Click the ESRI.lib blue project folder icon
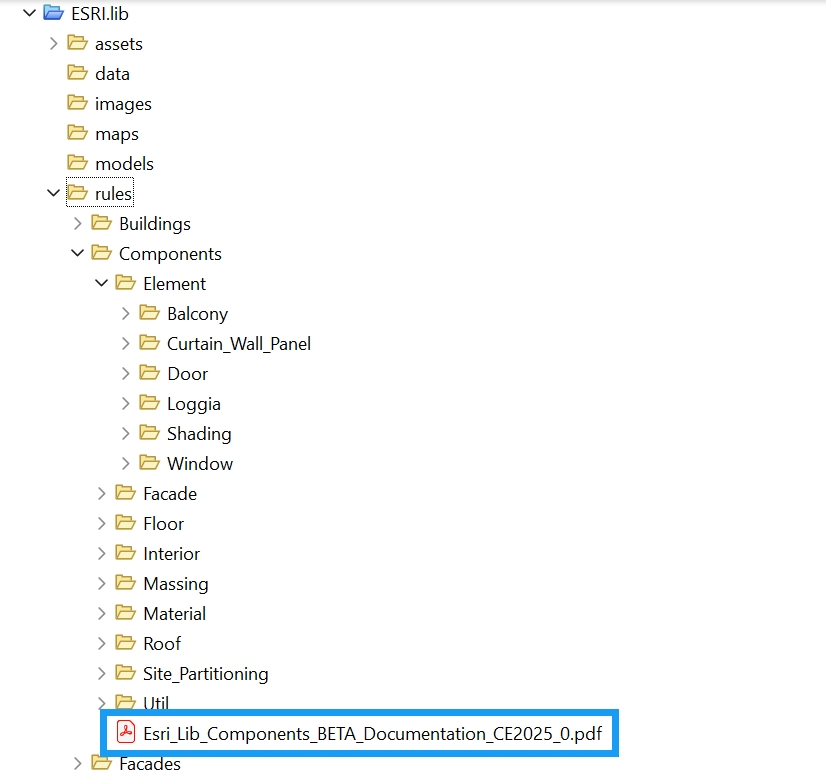Viewport: 826px width, 778px height. pos(54,13)
